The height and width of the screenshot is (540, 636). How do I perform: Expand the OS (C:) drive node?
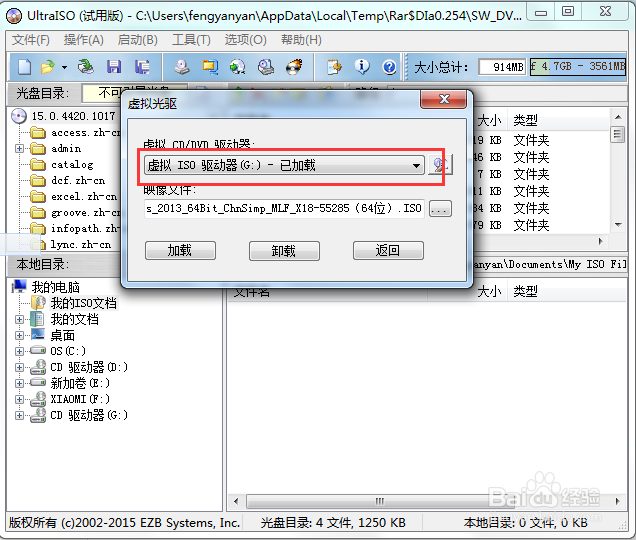(x=19, y=351)
